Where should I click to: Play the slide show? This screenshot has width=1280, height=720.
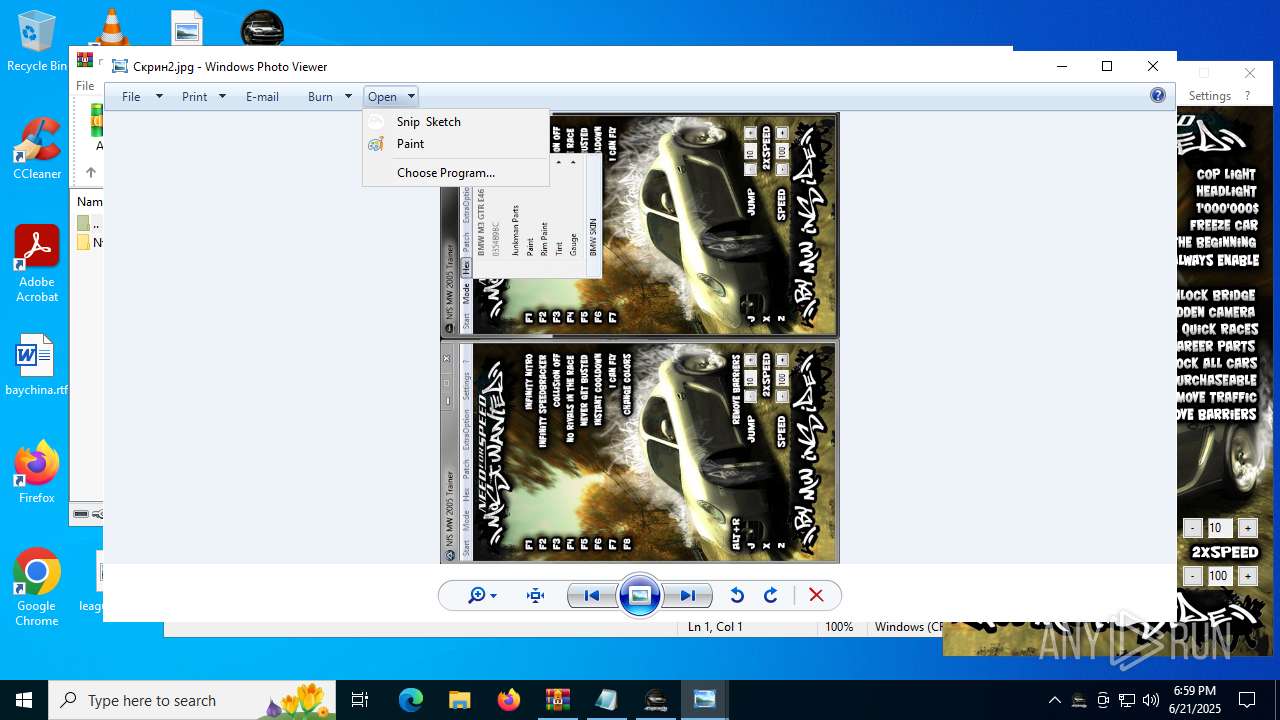coord(640,596)
